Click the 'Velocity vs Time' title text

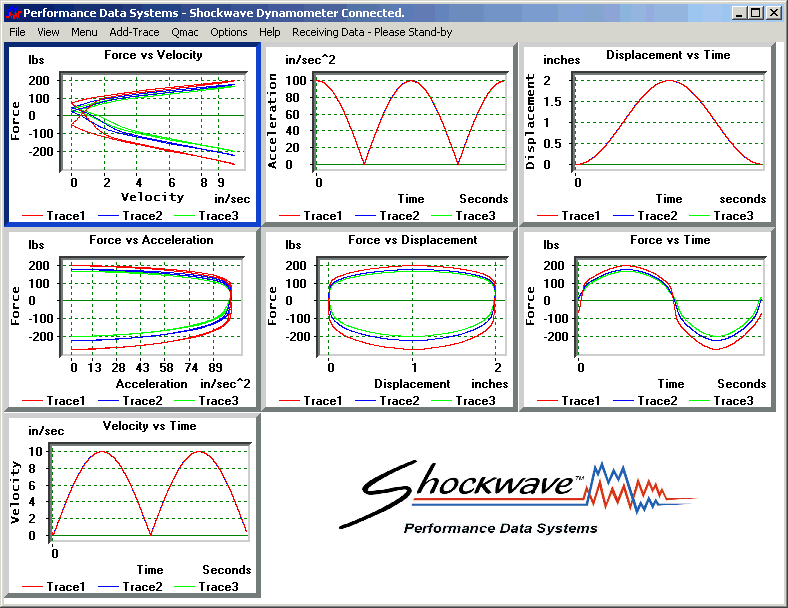149,426
